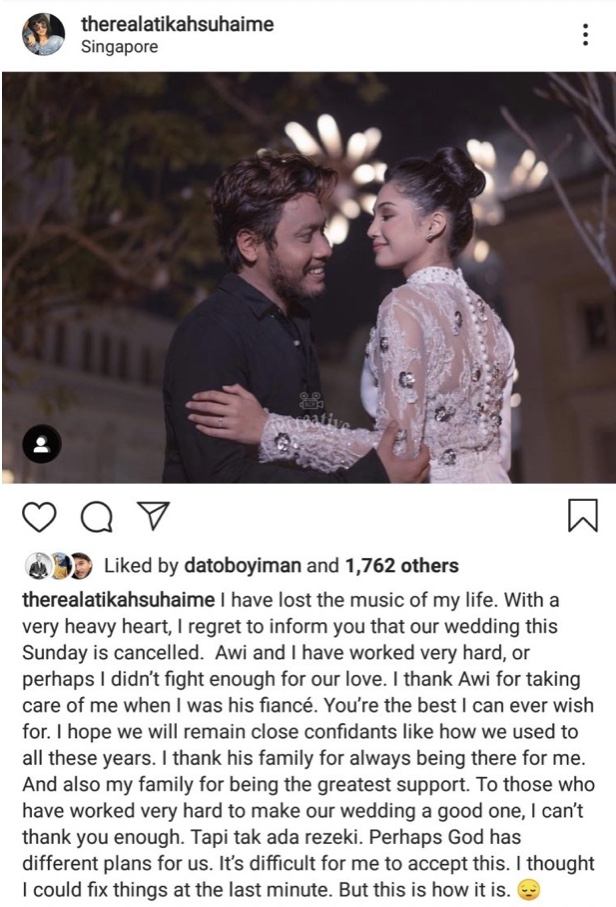Open middle liker avatar beside Liked by
The height and width of the screenshot is (907, 616).
[60, 566]
